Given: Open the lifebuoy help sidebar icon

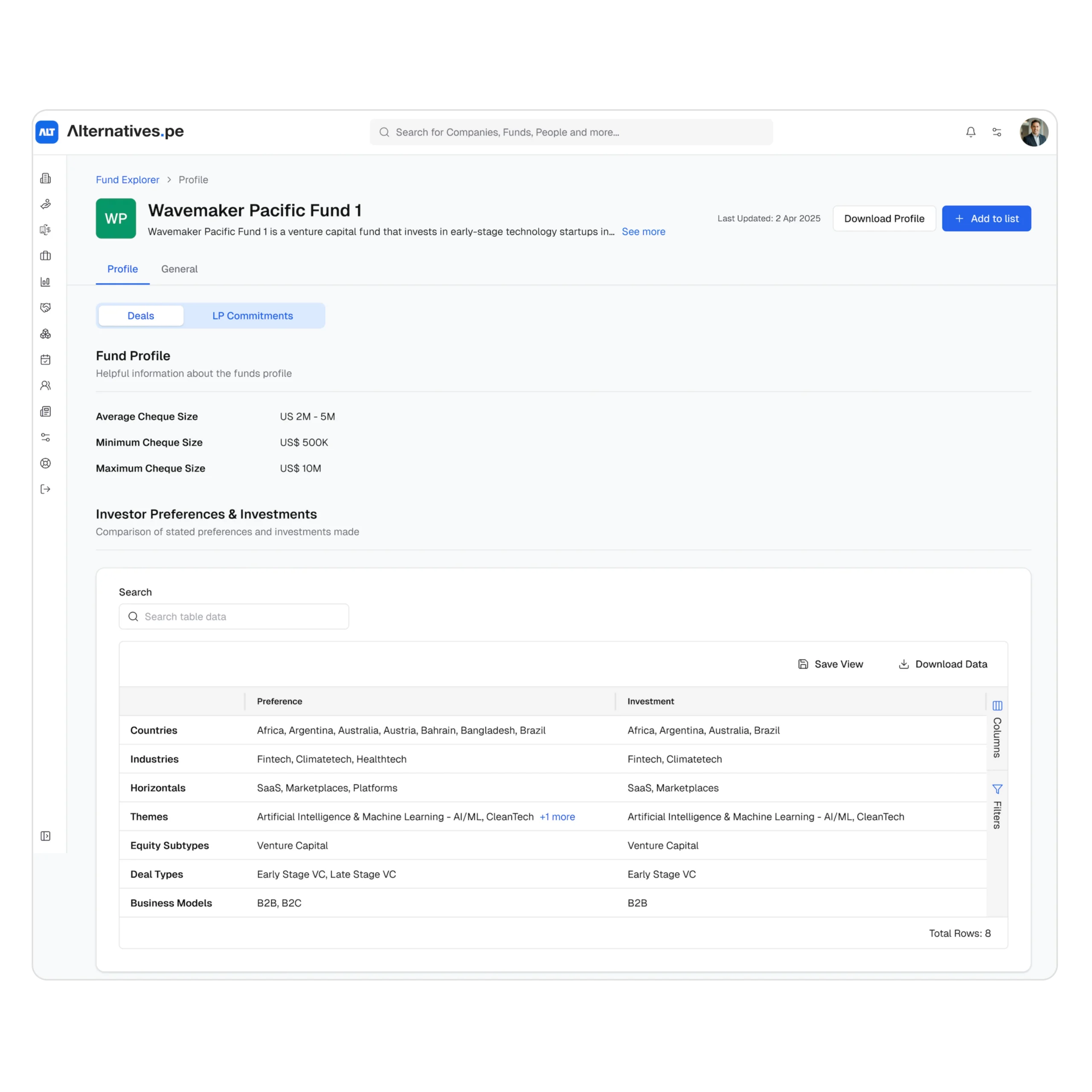Looking at the screenshot, I should click(x=46, y=464).
